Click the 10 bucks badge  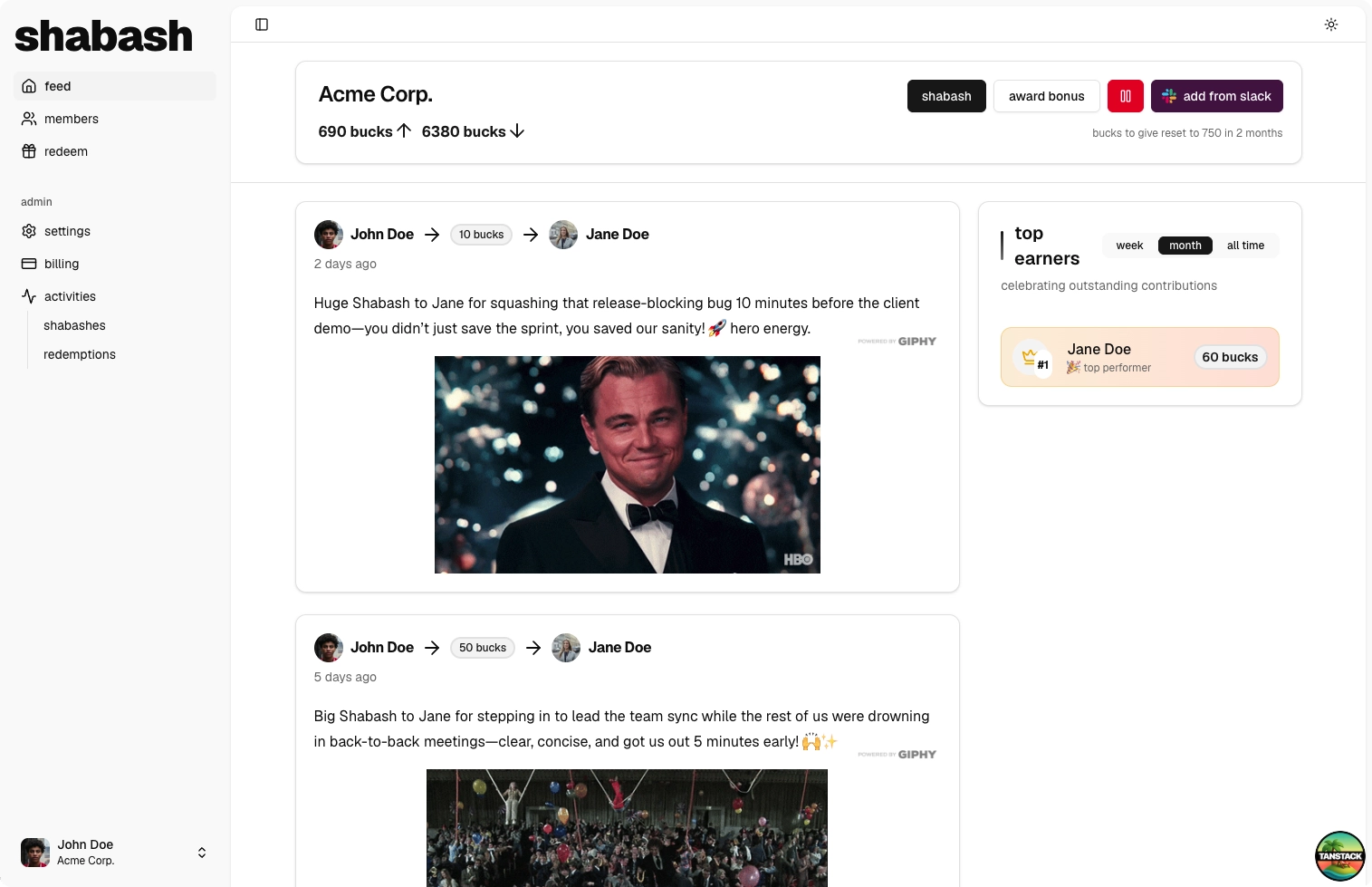tap(481, 235)
